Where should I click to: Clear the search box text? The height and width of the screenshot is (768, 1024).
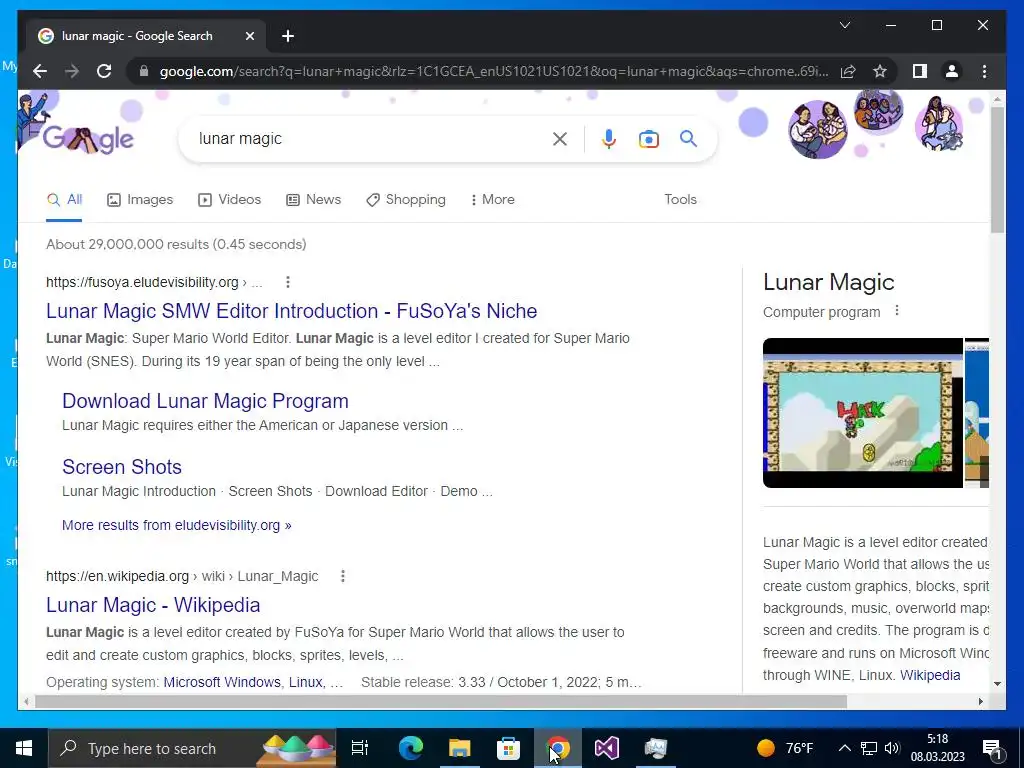560,138
